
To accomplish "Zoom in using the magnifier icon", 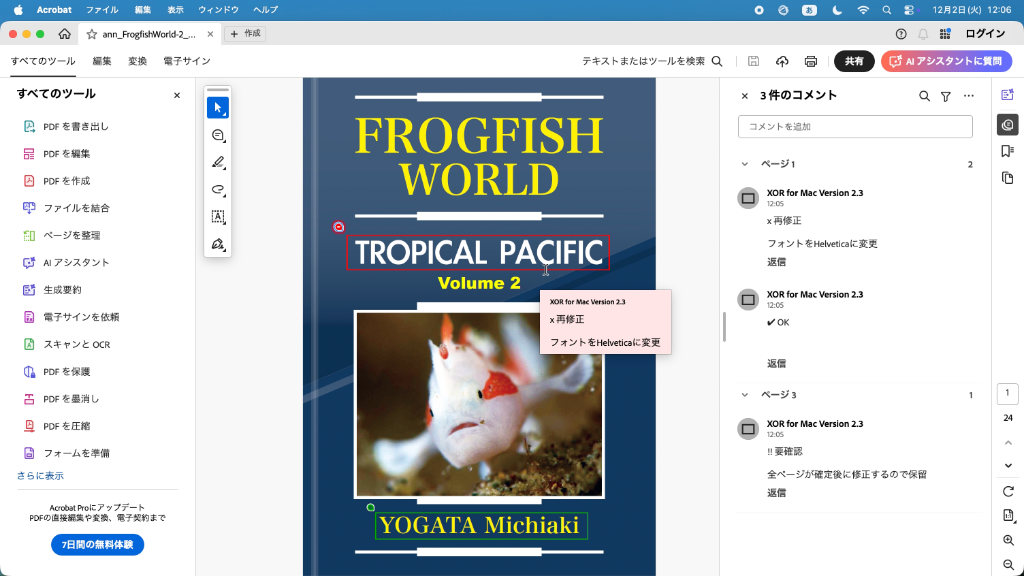I will coord(1007,540).
